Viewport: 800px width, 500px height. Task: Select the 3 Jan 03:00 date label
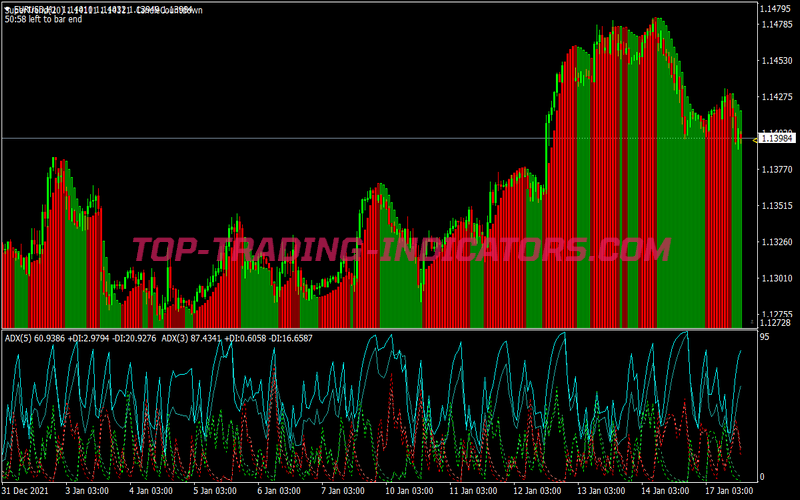pyautogui.click(x=87, y=491)
